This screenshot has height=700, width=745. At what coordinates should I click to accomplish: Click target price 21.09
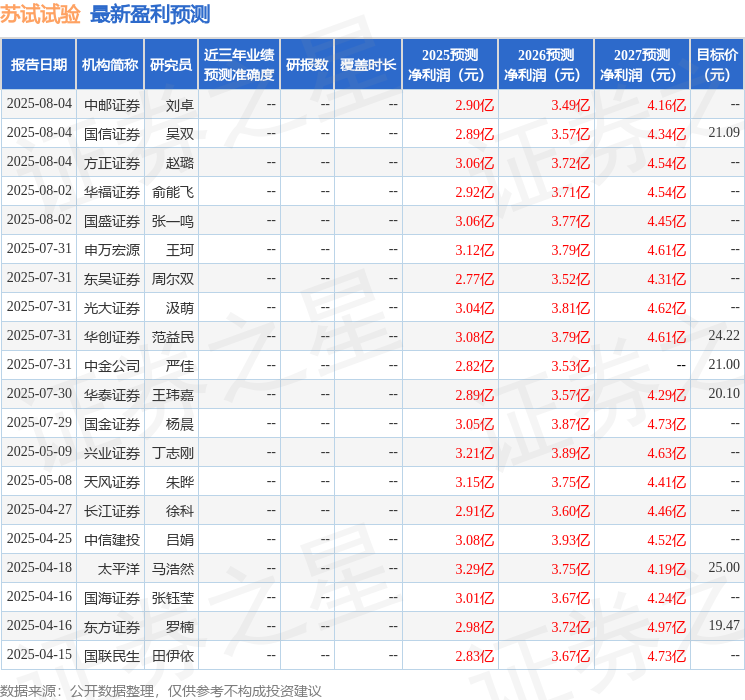724,133
